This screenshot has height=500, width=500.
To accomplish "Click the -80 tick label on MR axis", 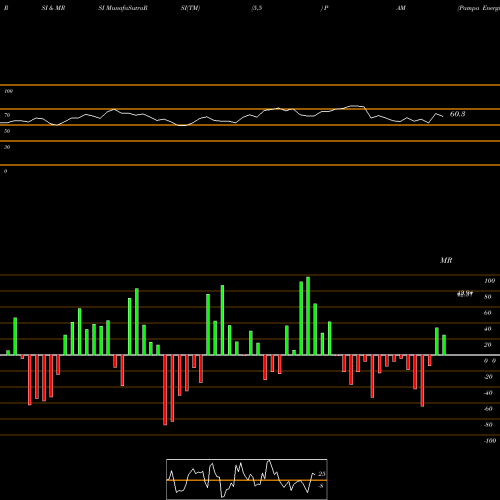I will tap(488, 425).
